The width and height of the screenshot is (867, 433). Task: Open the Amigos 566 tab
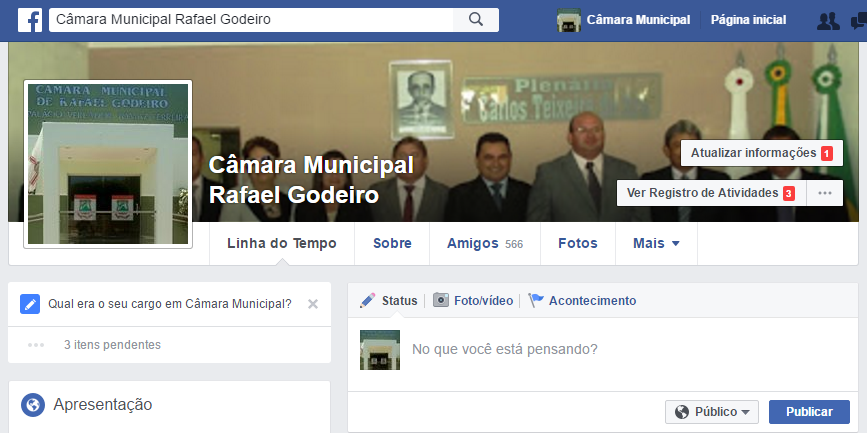point(485,243)
